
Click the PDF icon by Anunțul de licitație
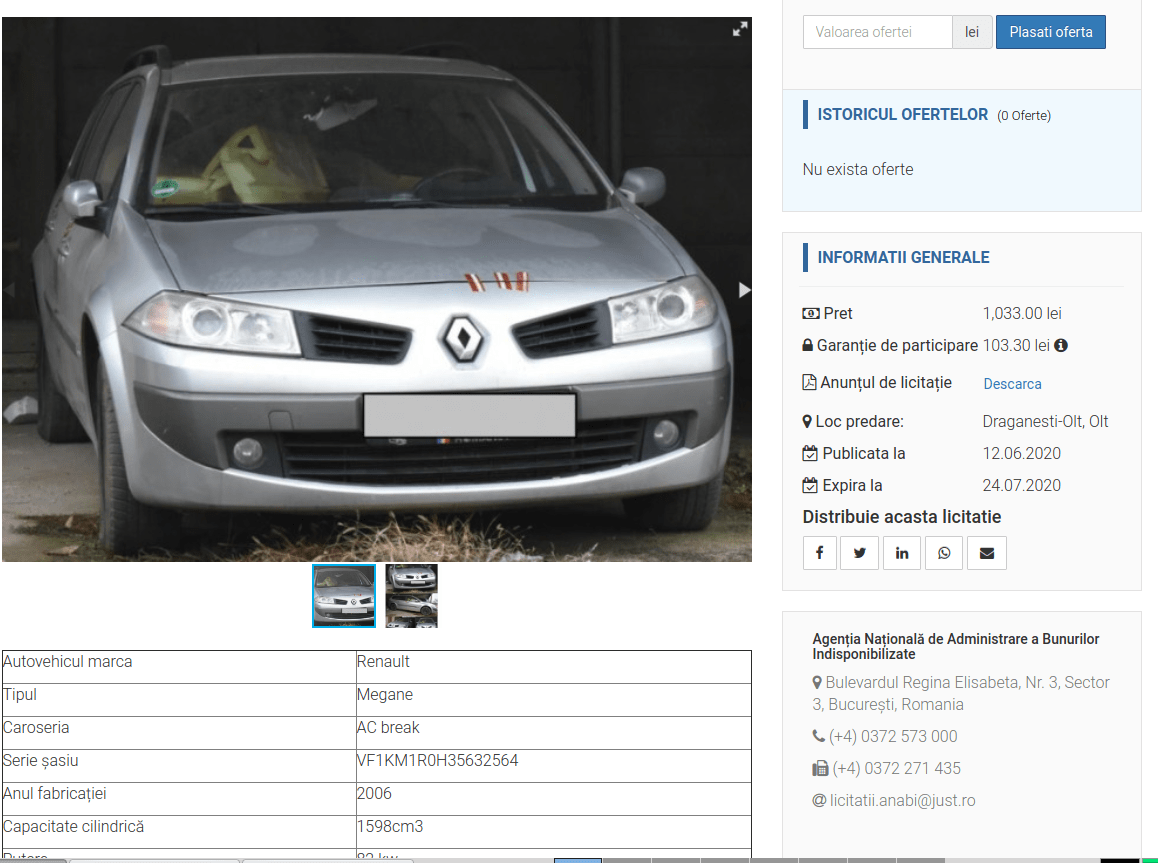pos(810,382)
